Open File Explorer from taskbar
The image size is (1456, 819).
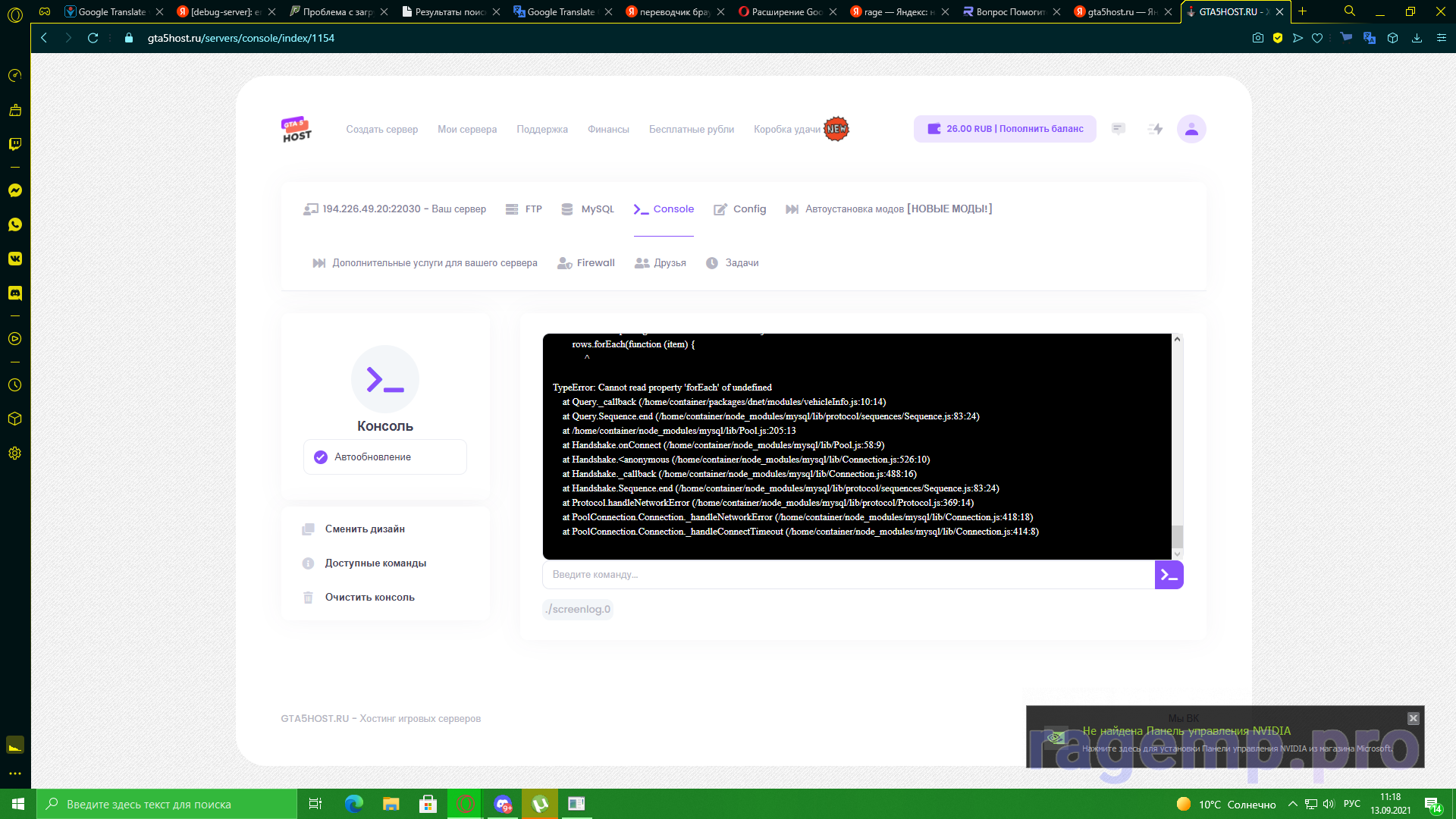point(391,804)
